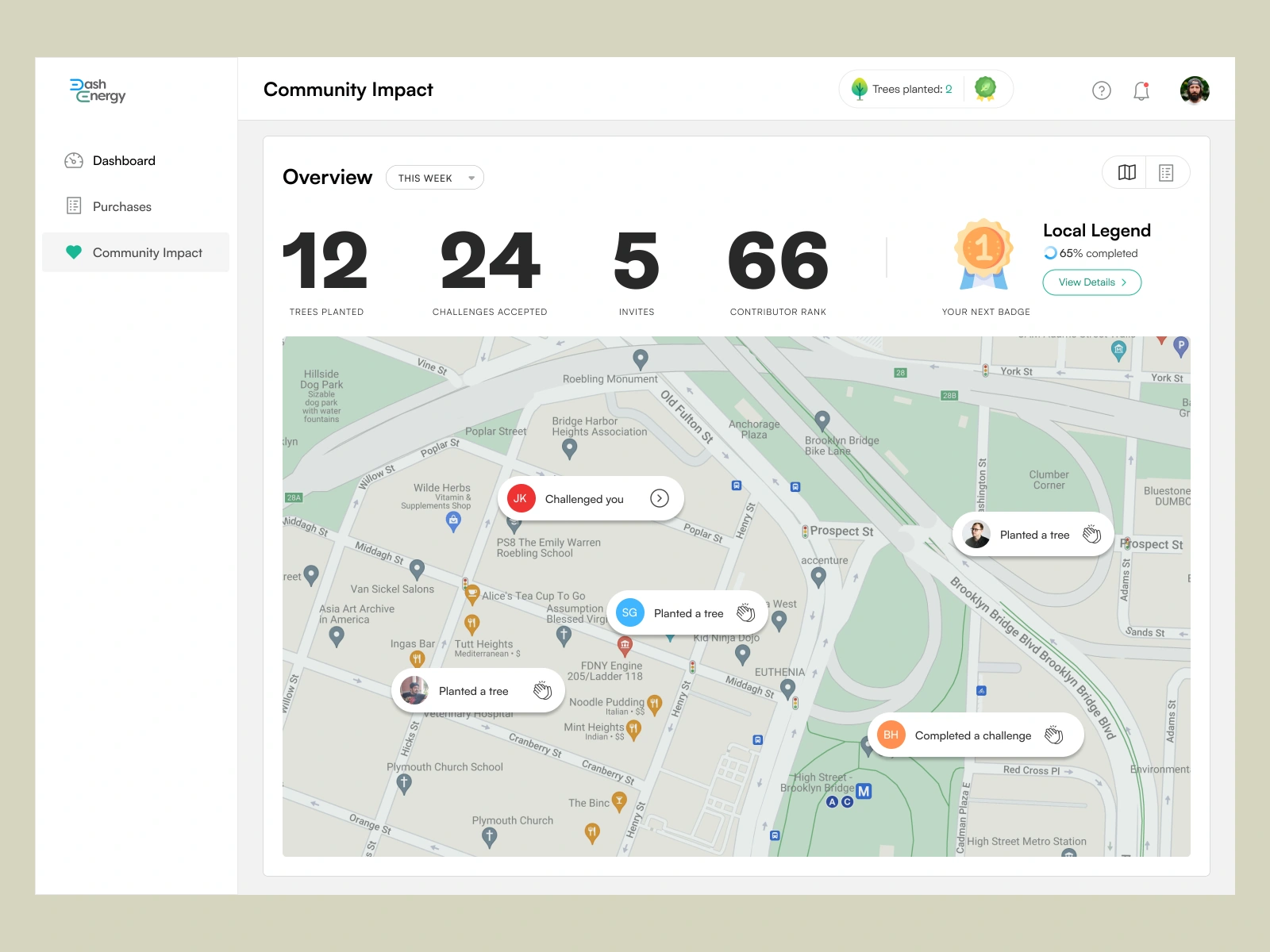Click the FDNY Engine 205 fire station pin
Image resolution: width=1270 pixels, height=952 pixels.
[625, 645]
